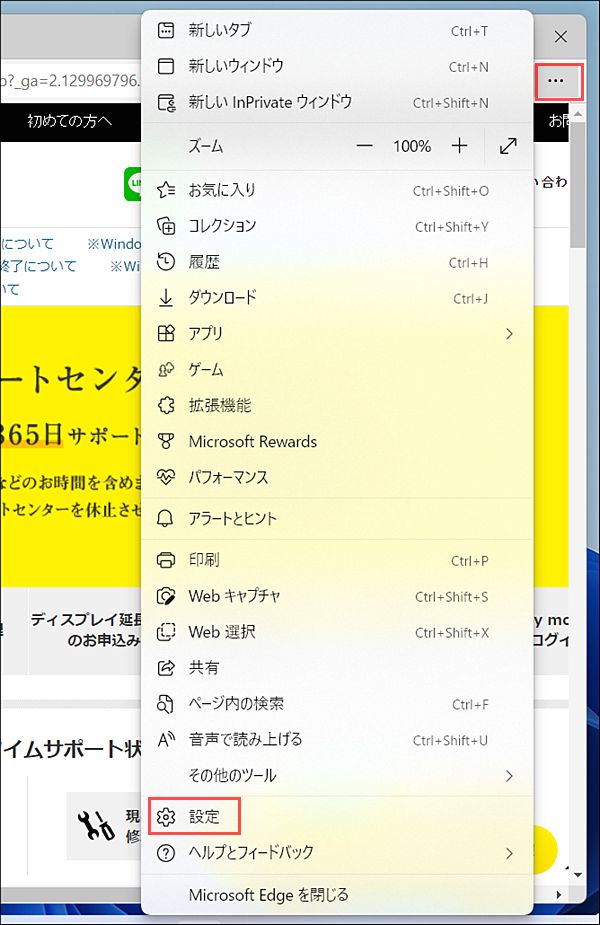The width and height of the screenshot is (600, 925).
Task: Click the Help question mark icon
Action: (x=166, y=853)
